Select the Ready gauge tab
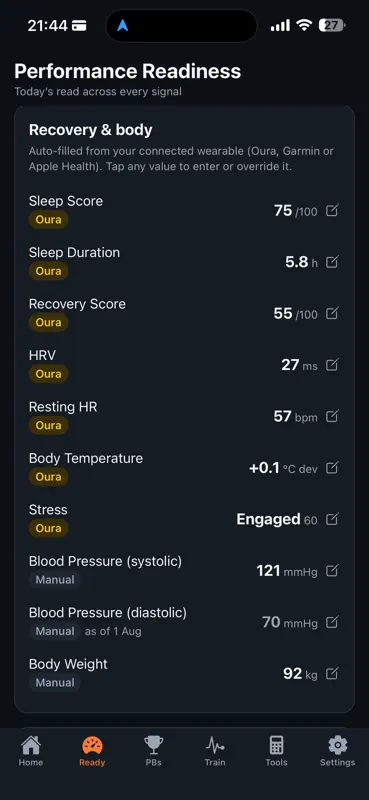The image size is (369, 800). 92,751
